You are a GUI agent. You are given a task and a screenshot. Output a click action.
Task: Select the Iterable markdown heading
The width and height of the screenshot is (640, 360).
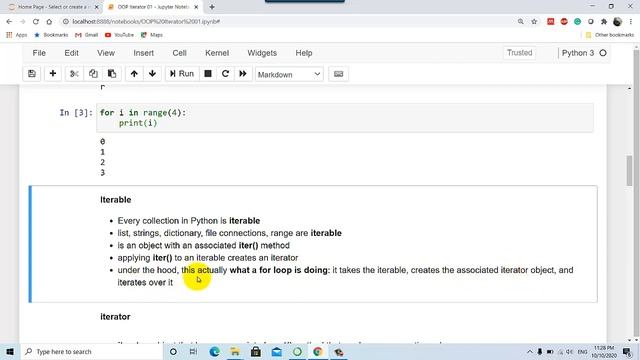point(116,200)
